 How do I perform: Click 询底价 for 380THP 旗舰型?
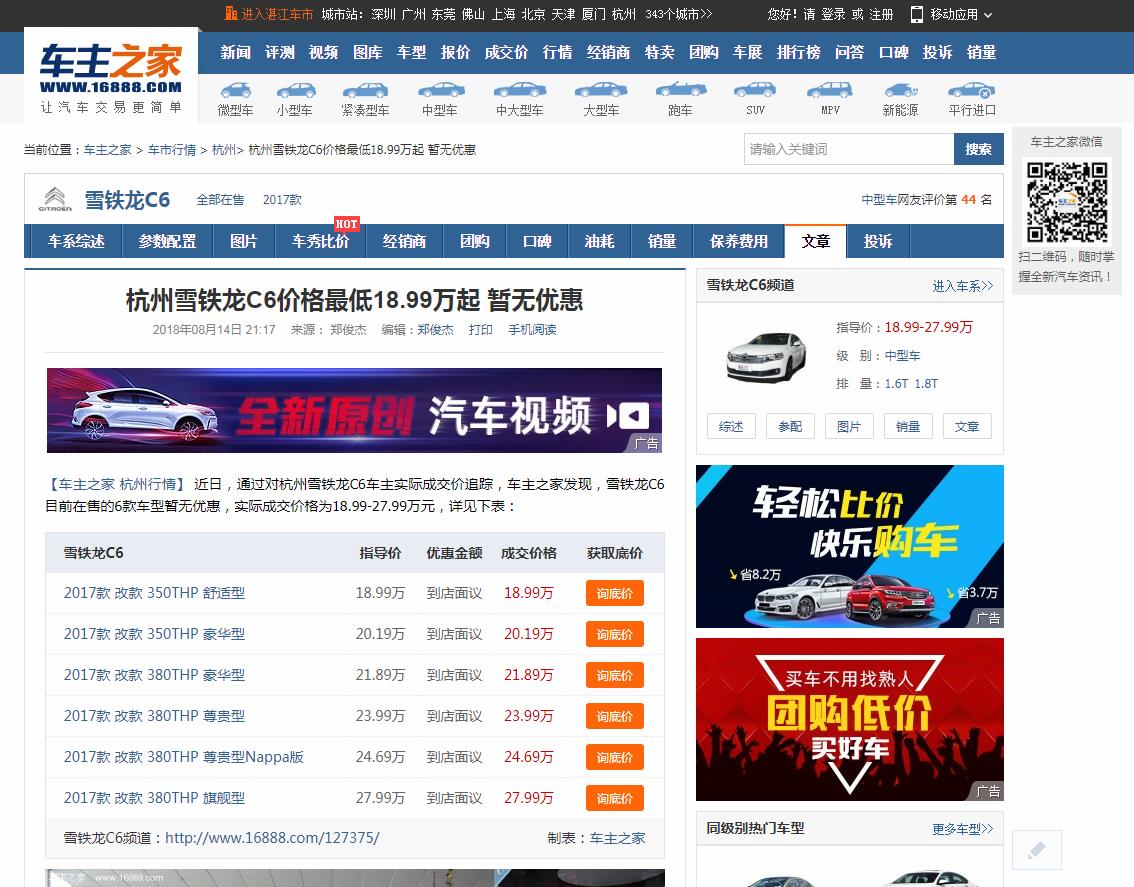[615, 798]
